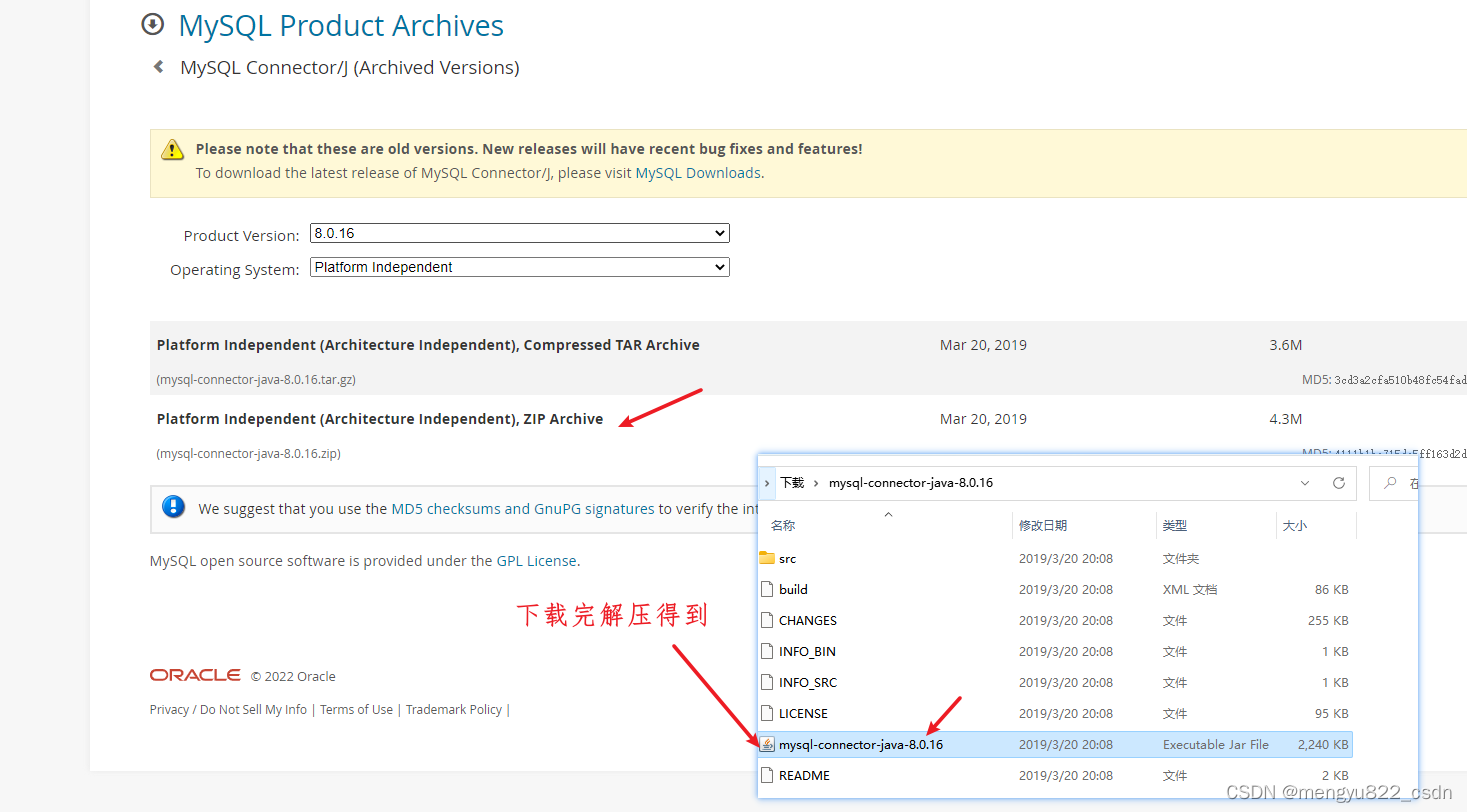Open the Privacy / Do Not Sell My Info link

pyautogui.click(x=228, y=709)
